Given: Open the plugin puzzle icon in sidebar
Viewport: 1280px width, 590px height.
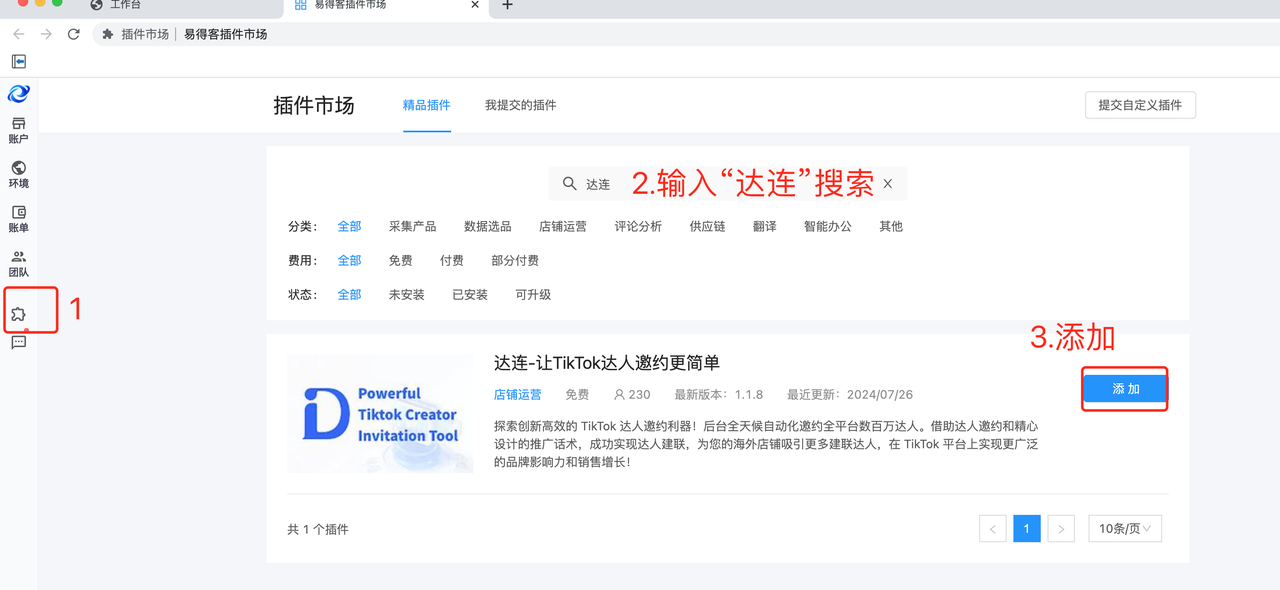Looking at the screenshot, I should pos(19,314).
